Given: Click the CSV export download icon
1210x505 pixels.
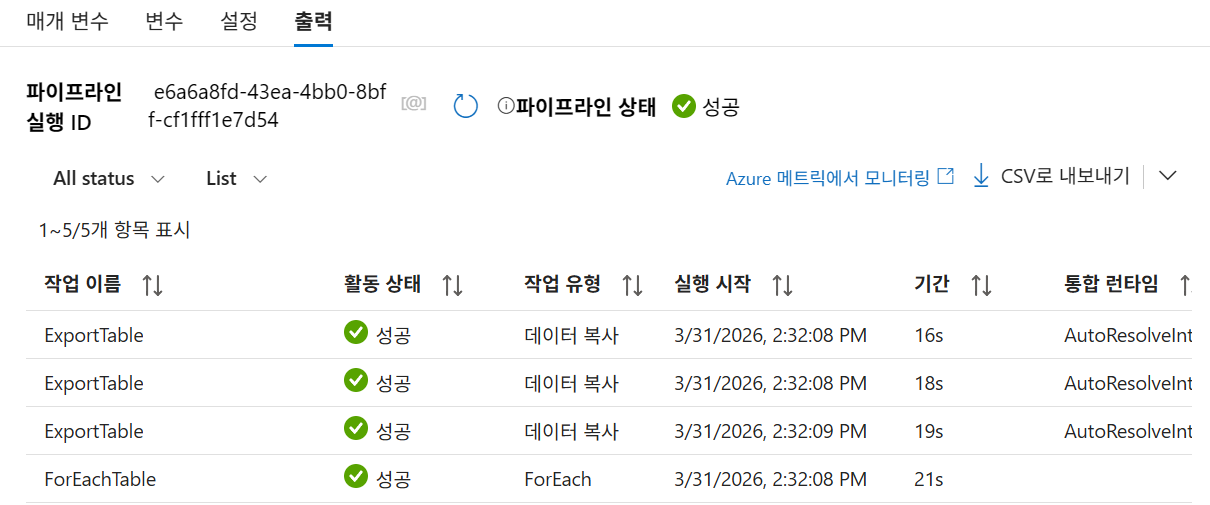Looking at the screenshot, I should coord(982,176).
